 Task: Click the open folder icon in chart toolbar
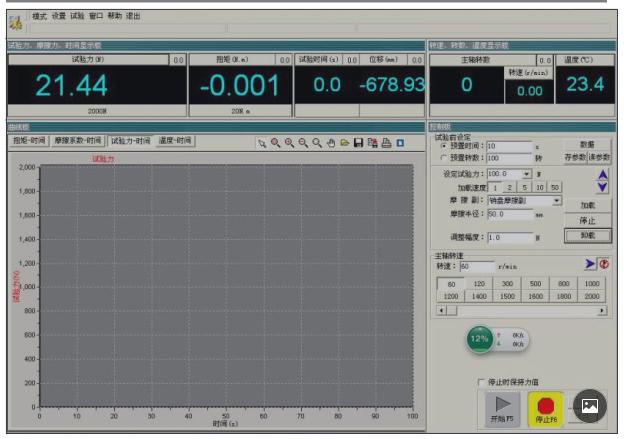click(344, 143)
